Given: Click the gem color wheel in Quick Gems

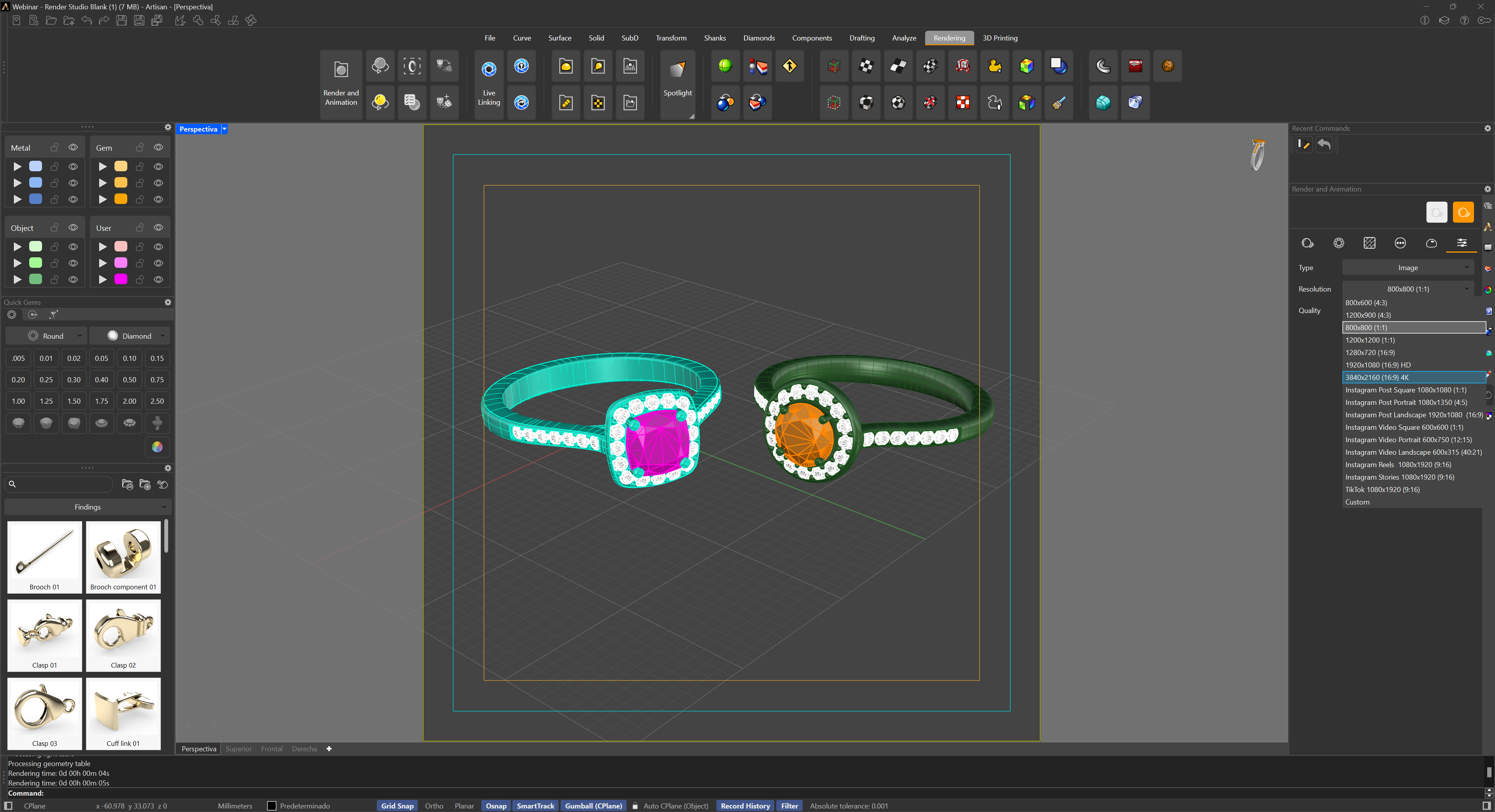Looking at the screenshot, I should (157, 446).
